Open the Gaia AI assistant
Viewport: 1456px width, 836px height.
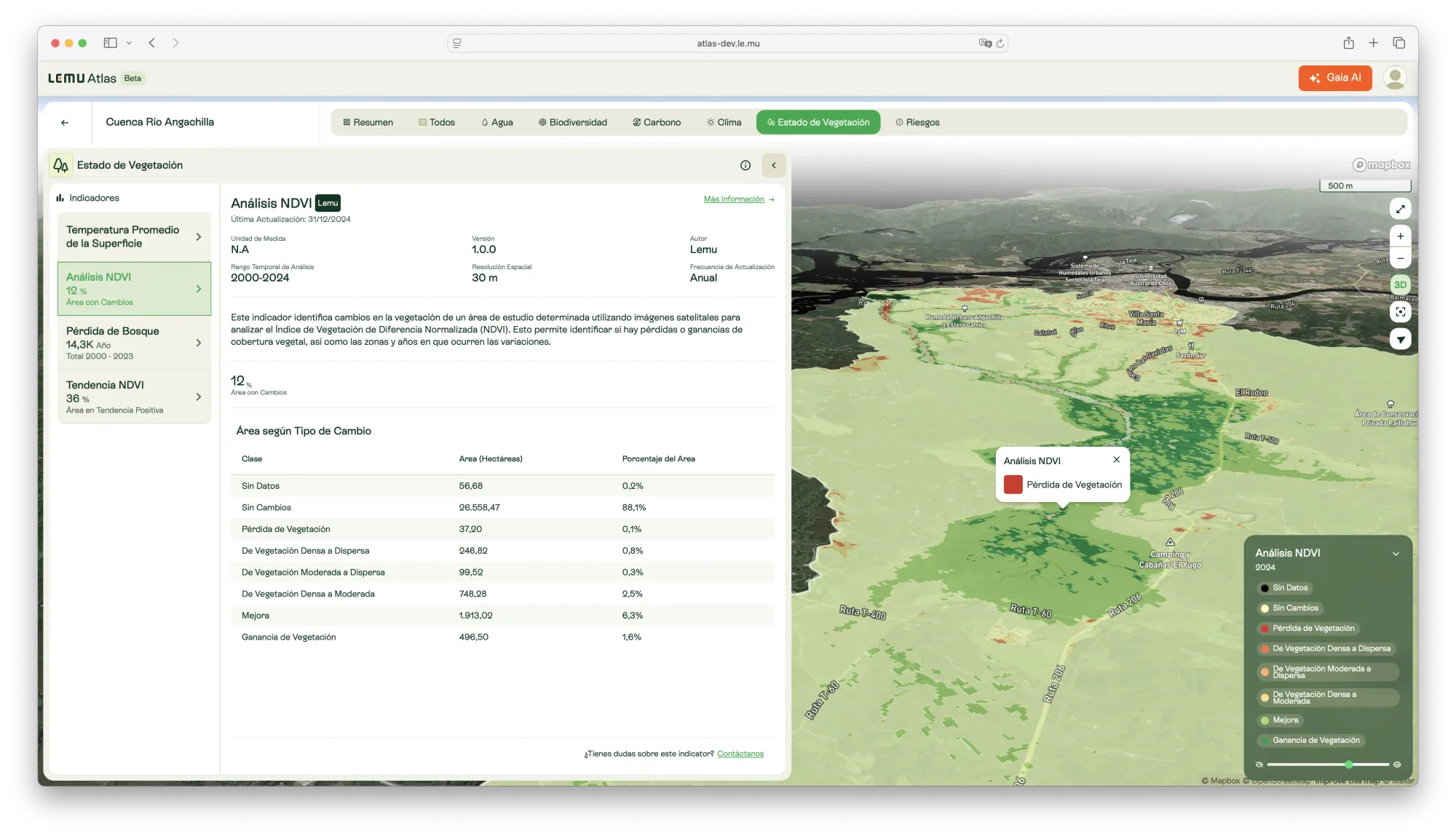click(x=1334, y=78)
